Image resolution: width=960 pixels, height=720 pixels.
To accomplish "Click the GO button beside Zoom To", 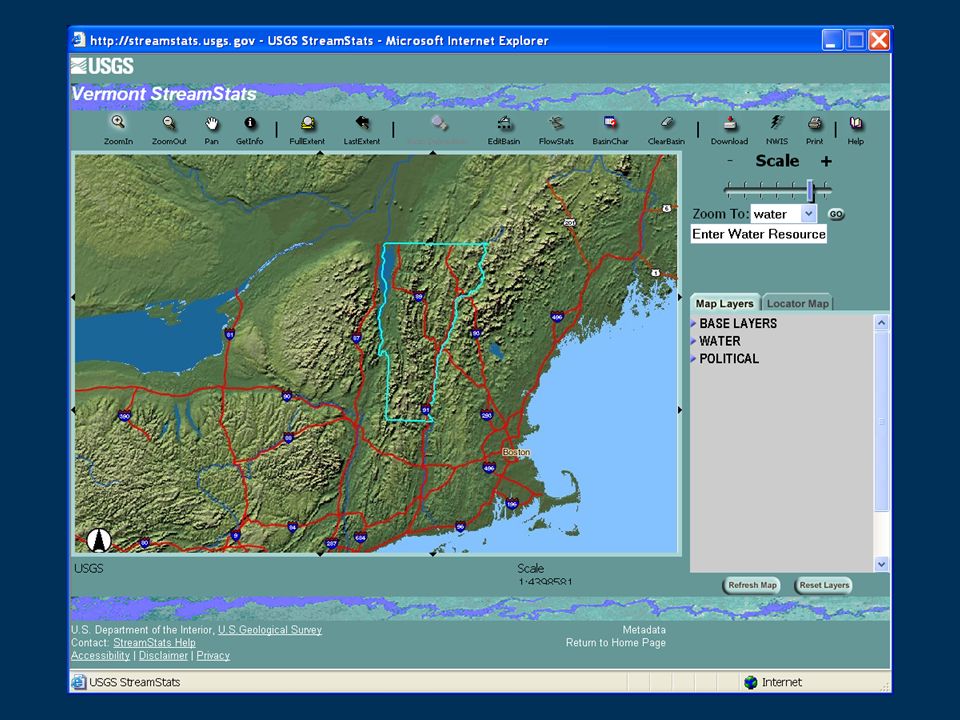I will 836,214.
